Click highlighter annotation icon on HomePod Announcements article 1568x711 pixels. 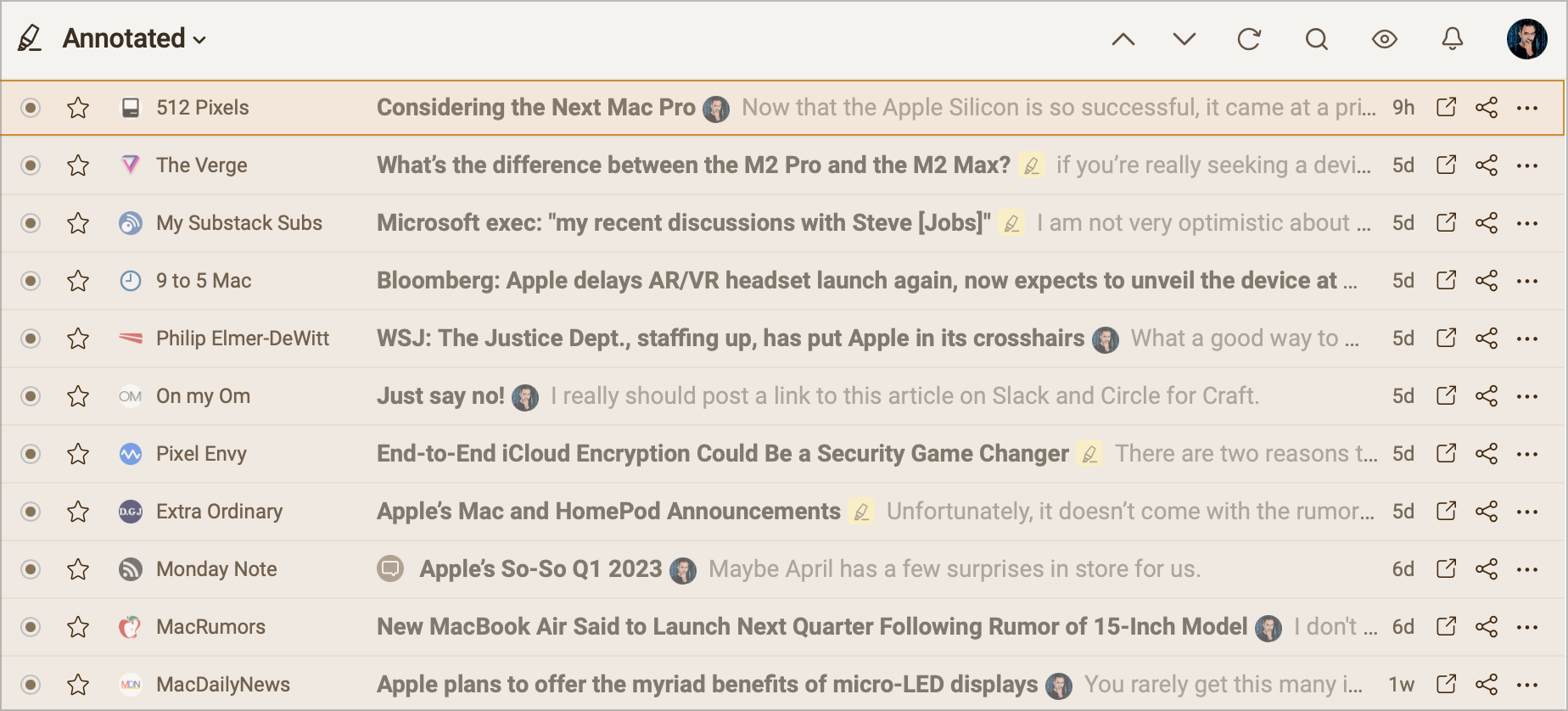[861, 512]
